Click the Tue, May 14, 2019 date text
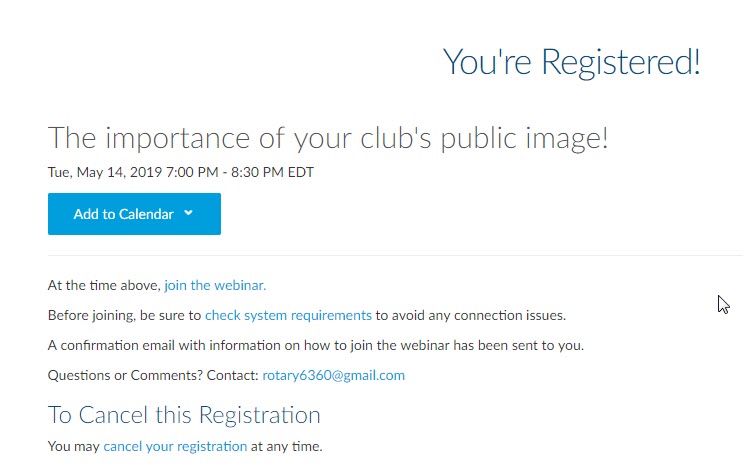 [105, 172]
